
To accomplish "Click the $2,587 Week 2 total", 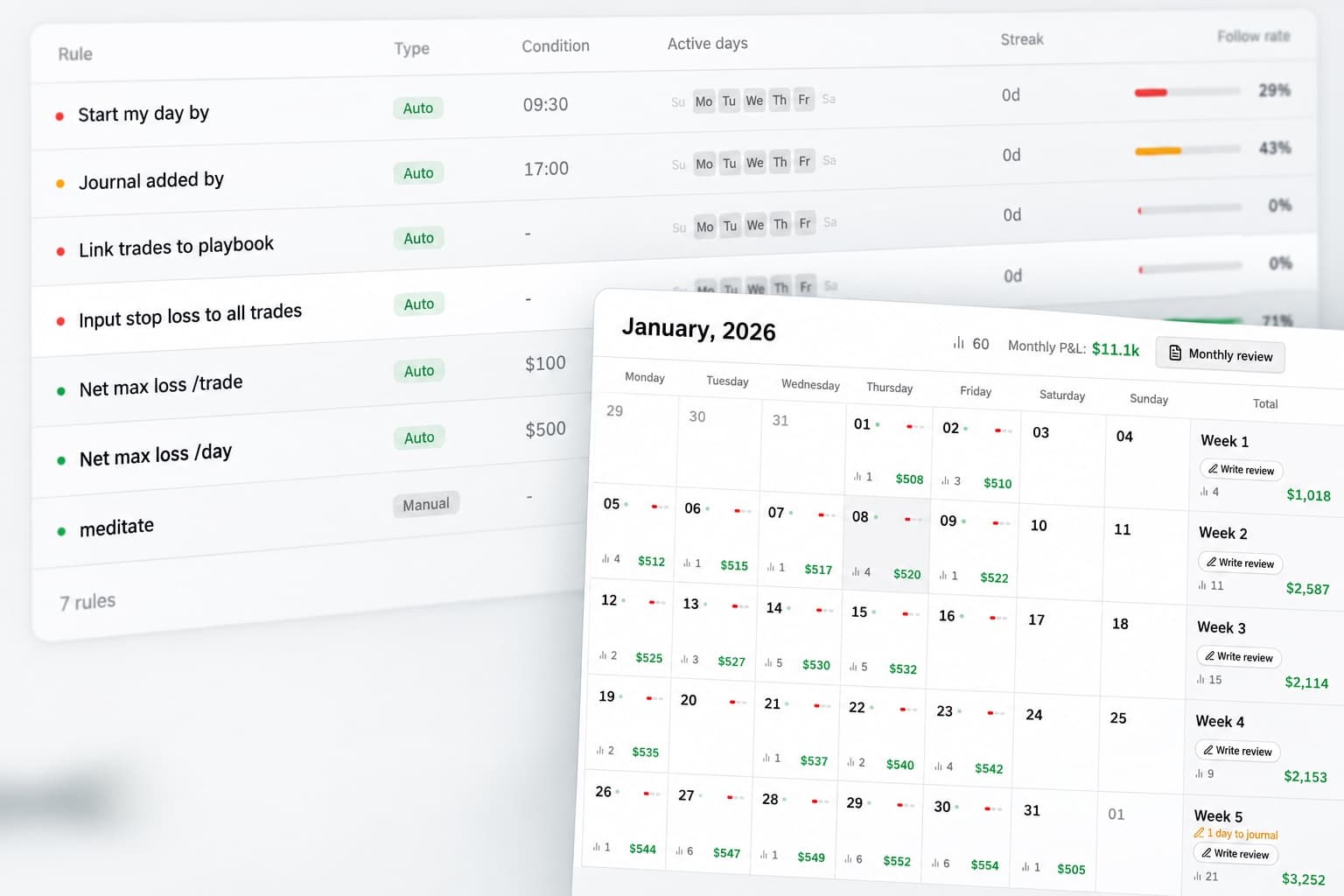I will coord(1307,588).
